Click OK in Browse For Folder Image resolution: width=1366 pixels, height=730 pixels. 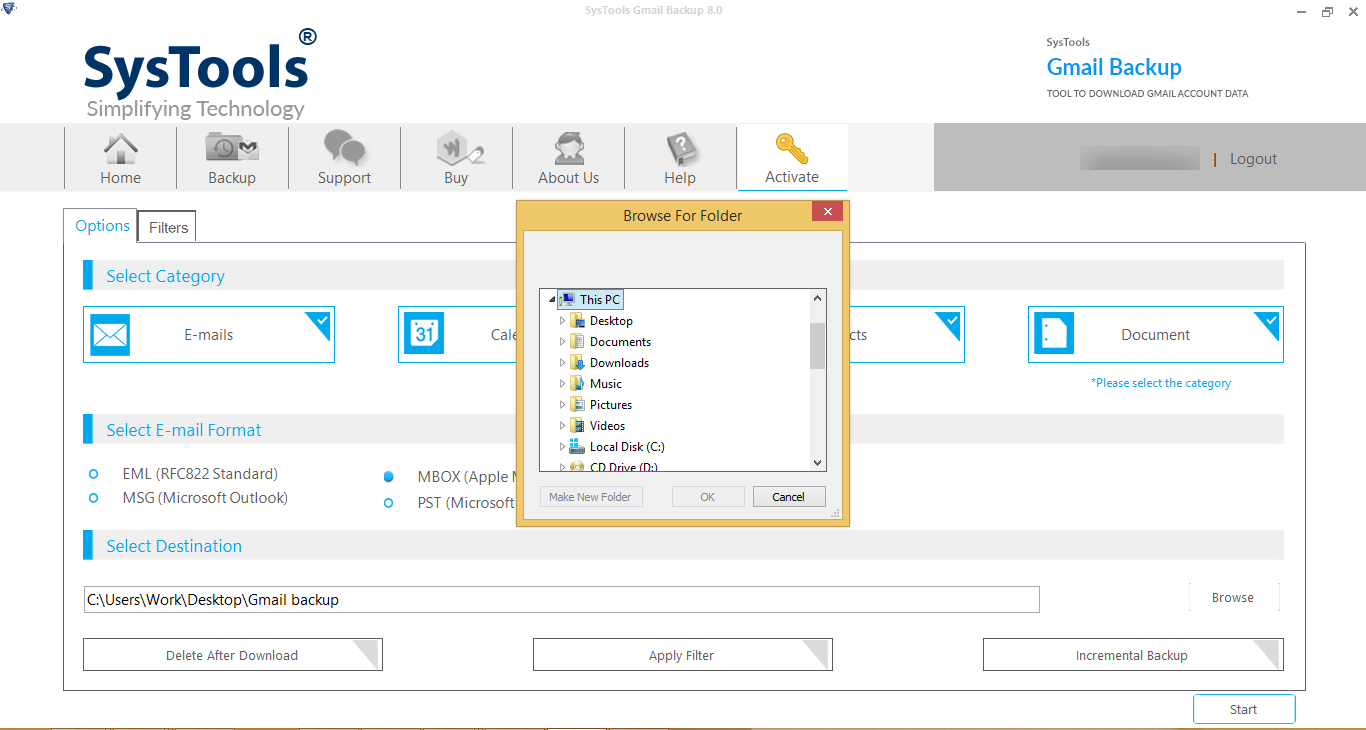[x=708, y=497]
